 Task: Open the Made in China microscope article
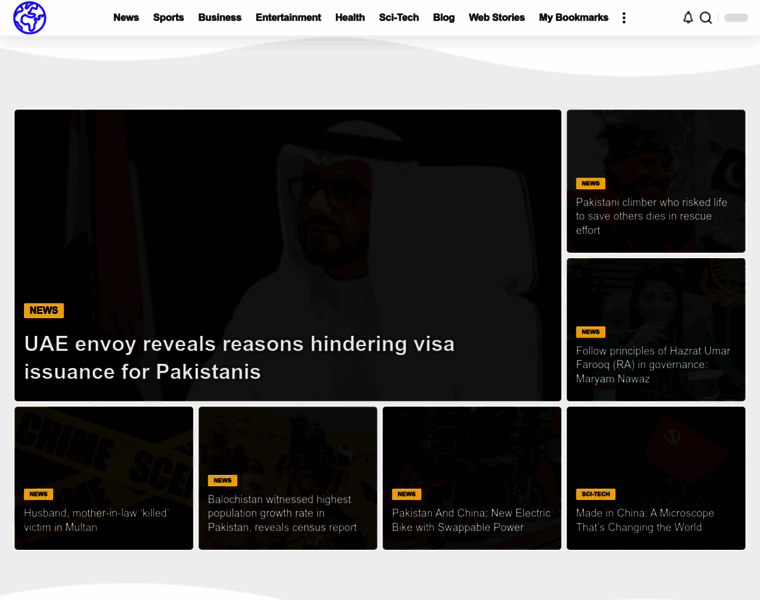pyautogui.click(x=645, y=520)
